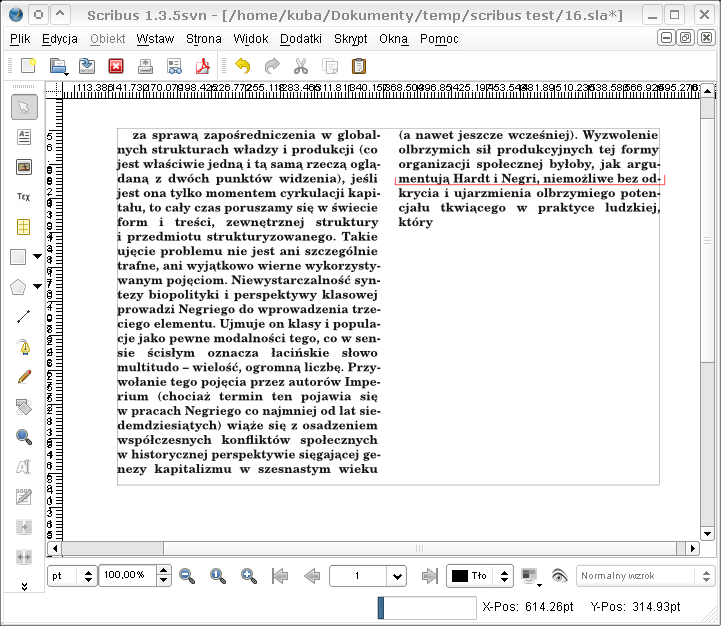
Task: Click the Undo arrow in toolbar
Action: coord(242,66)
